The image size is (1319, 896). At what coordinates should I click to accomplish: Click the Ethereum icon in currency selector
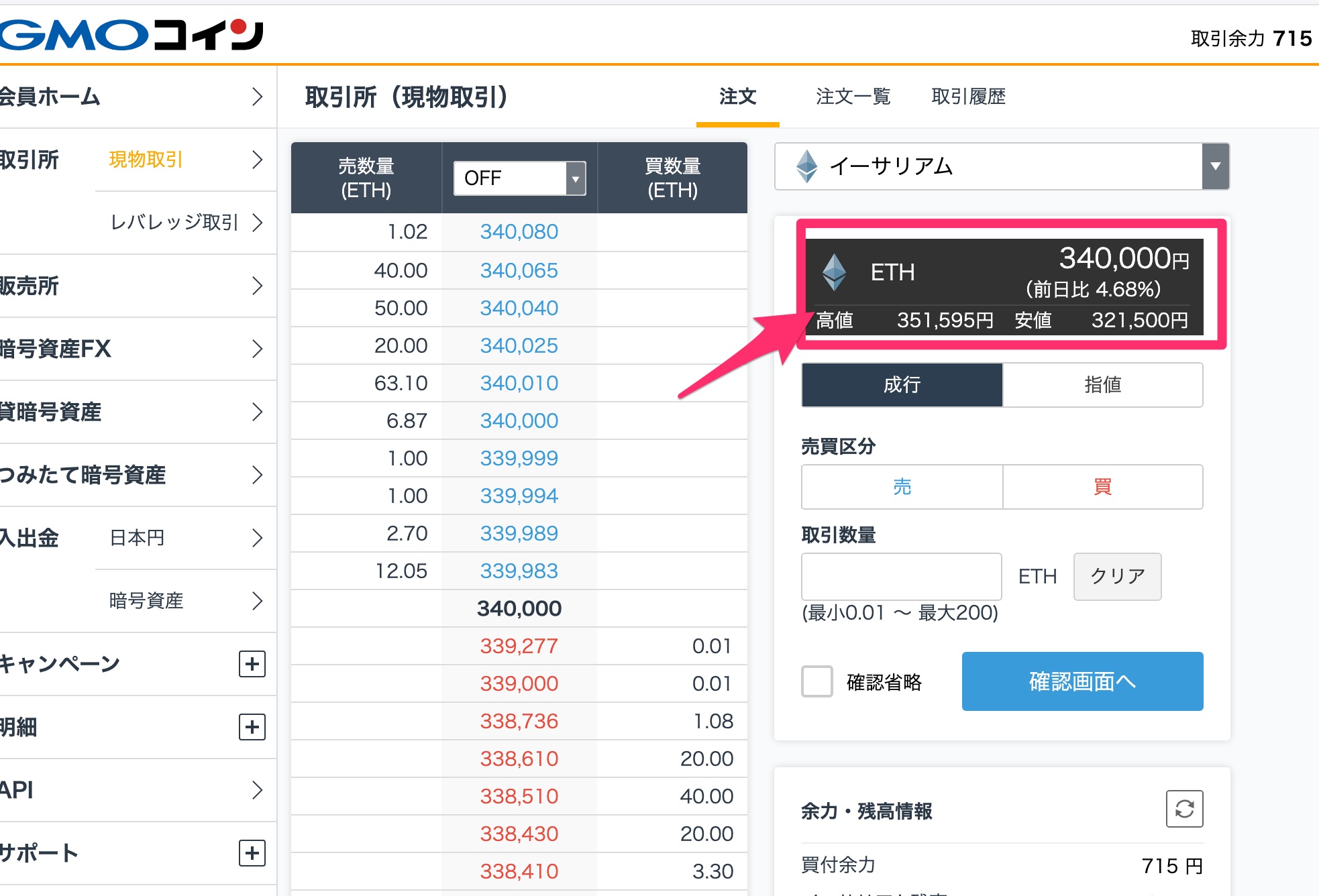point(806,166)
